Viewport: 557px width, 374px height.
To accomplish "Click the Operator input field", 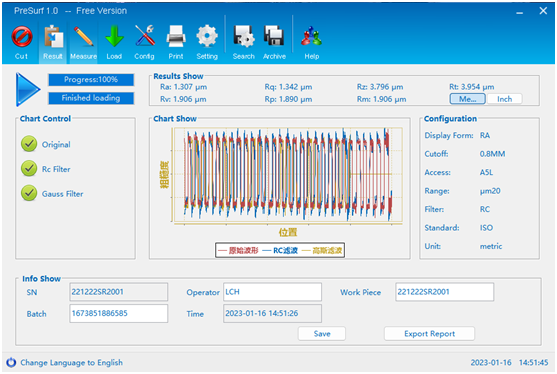I will (272, 292).
